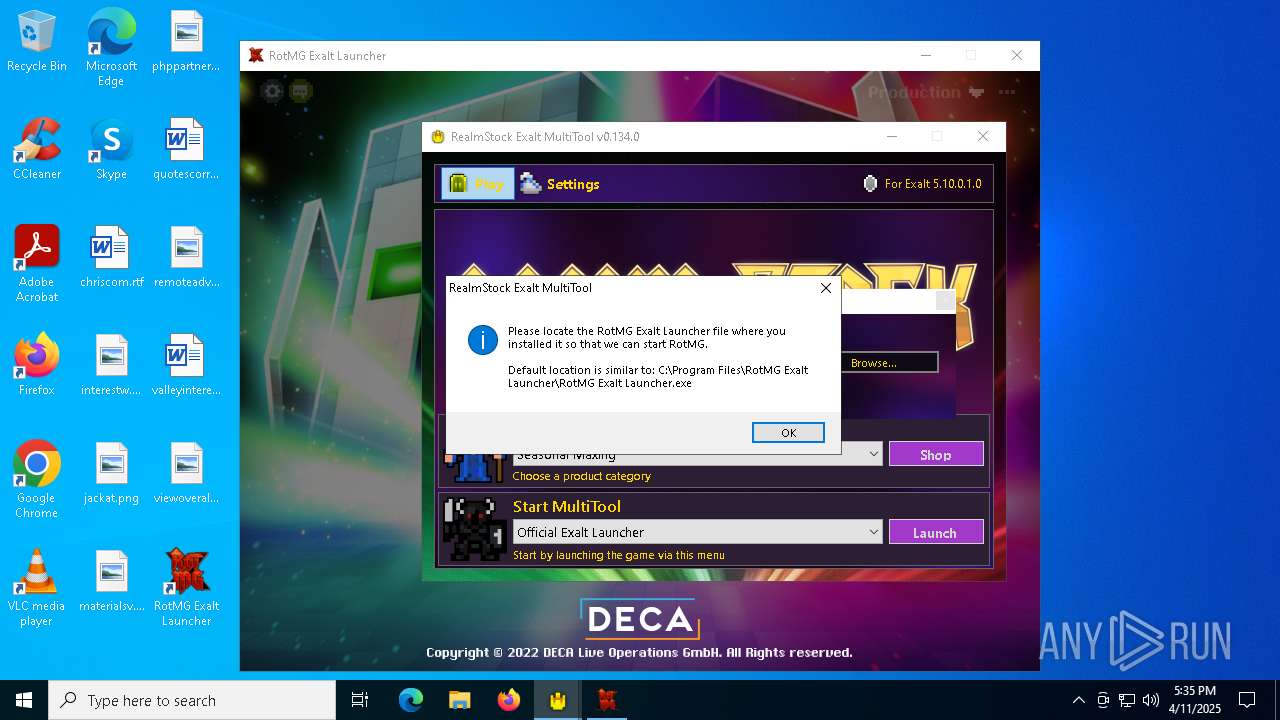Click the volume icon in system tray

(x=1151, y=700)
